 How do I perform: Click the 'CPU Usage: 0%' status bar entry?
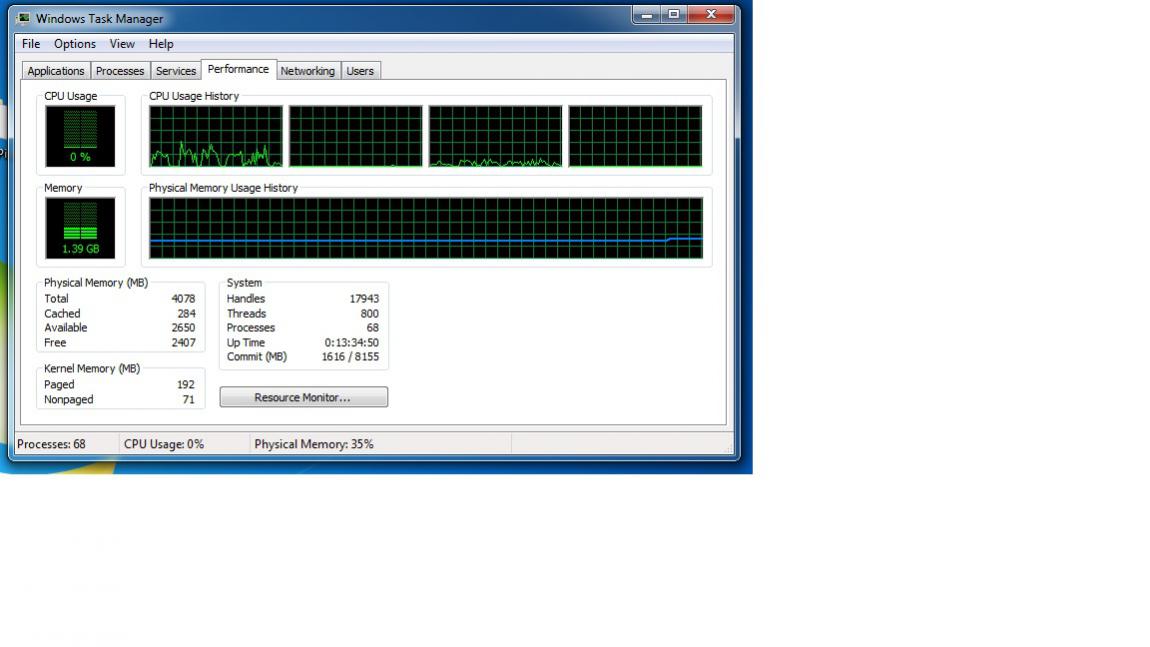tap(164, 445)
